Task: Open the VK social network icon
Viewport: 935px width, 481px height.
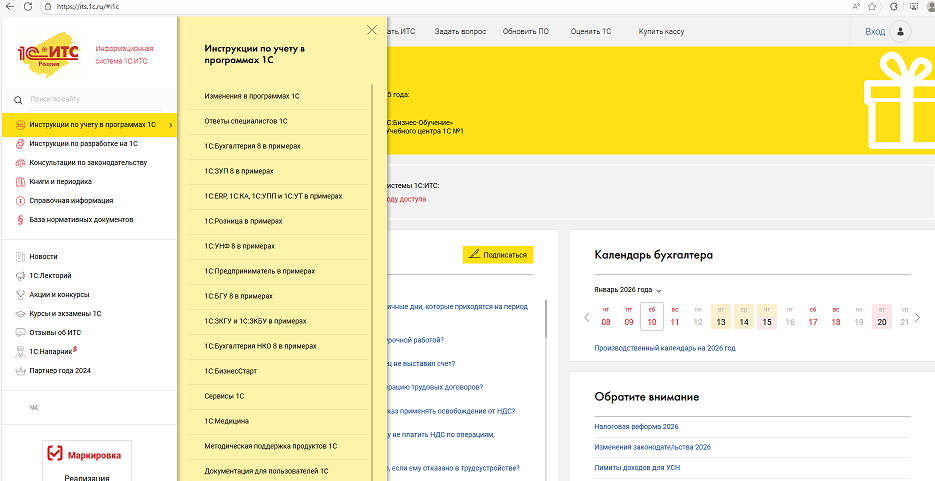Action: 33,408
